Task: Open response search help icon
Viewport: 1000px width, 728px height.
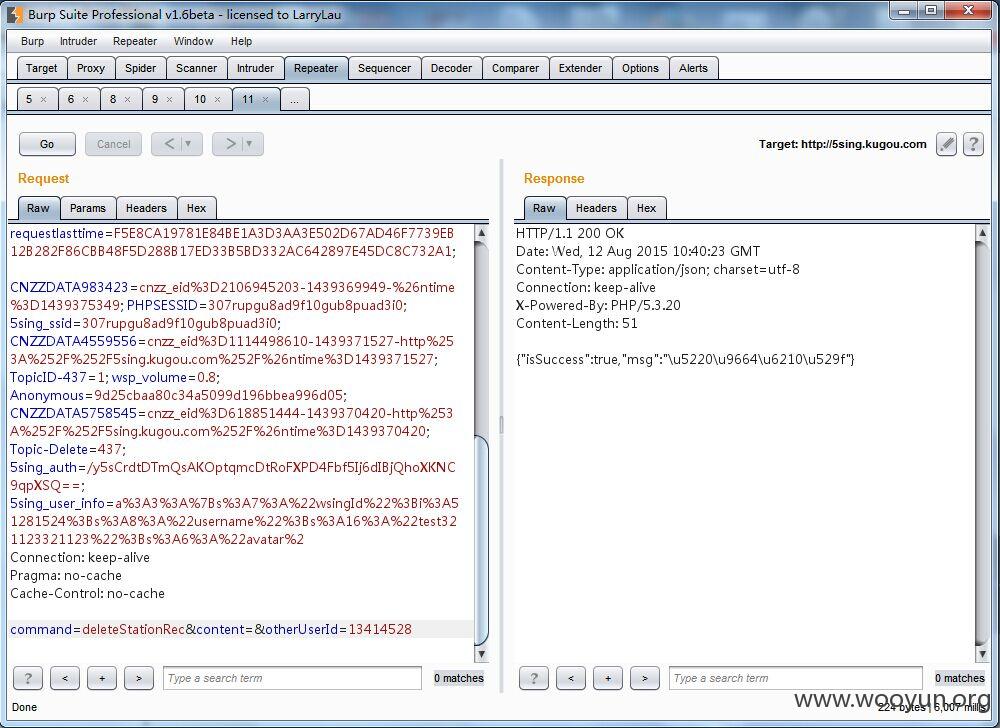Action: point(534,678)
